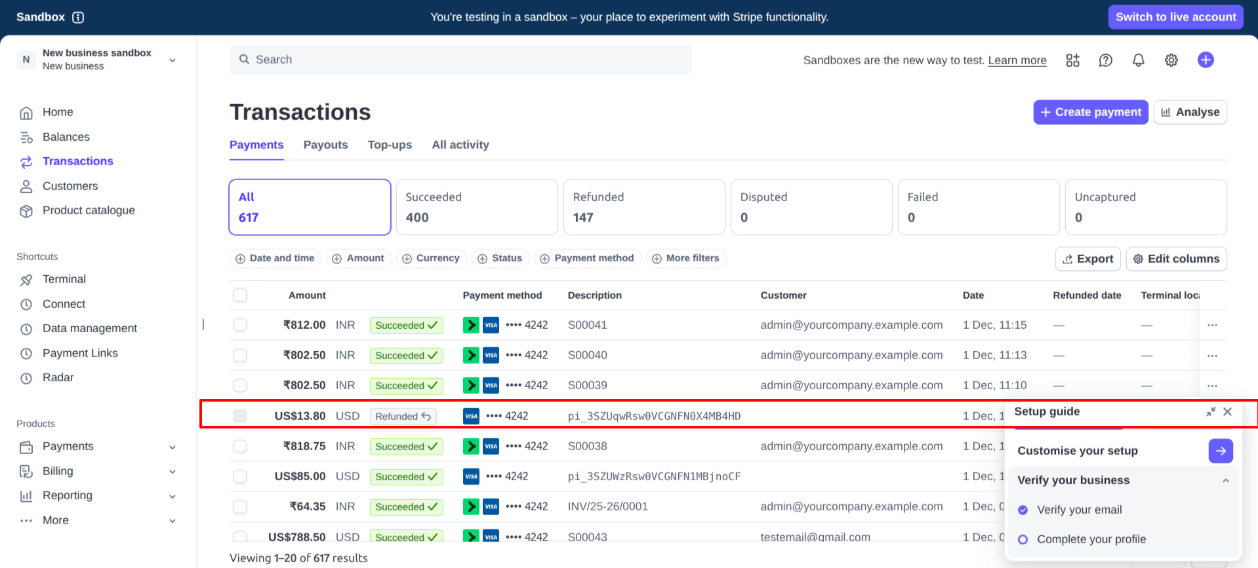Follow the Learn more link

(x=1017, y=61)
